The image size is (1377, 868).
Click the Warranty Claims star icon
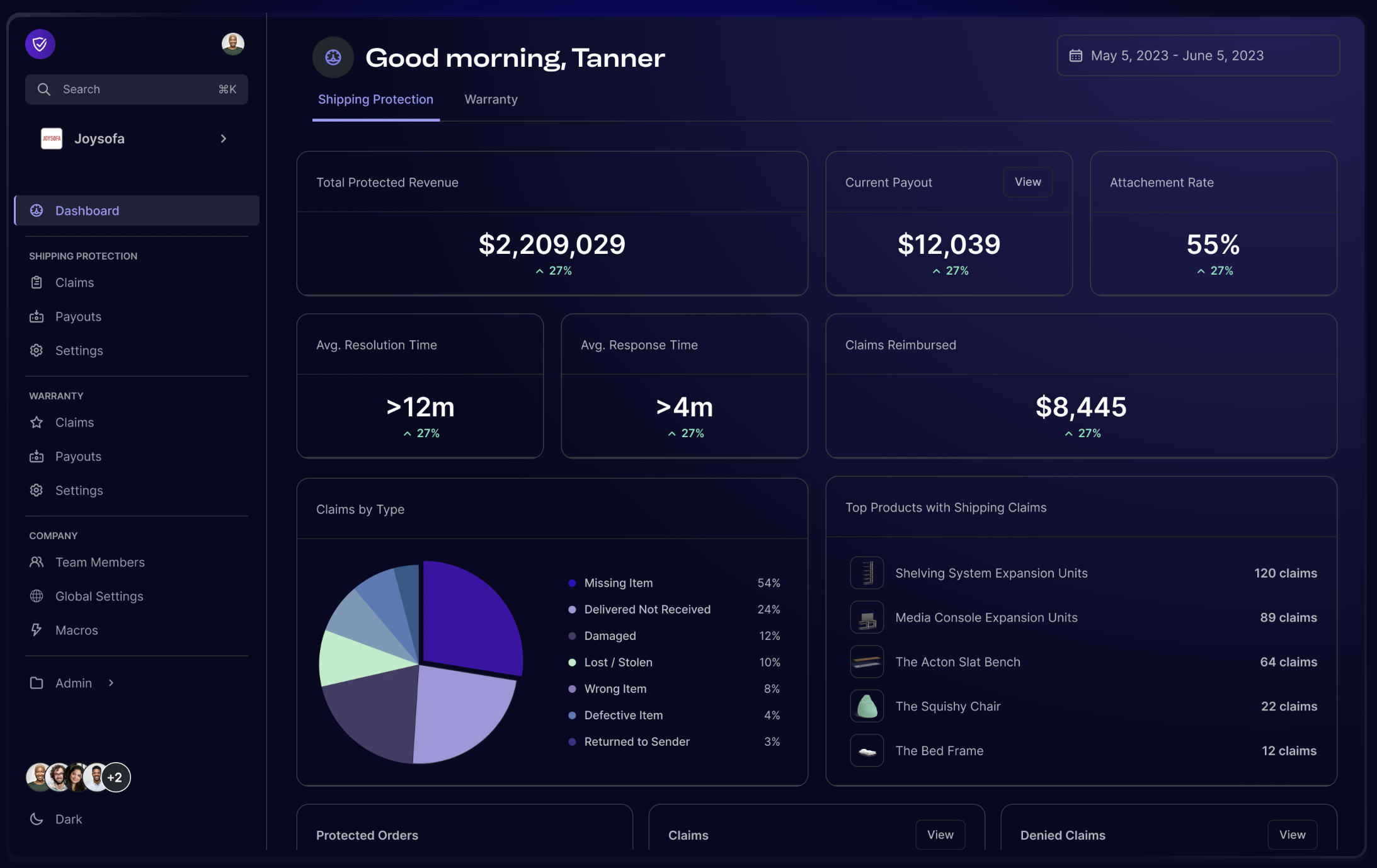[x=37, y=422]
